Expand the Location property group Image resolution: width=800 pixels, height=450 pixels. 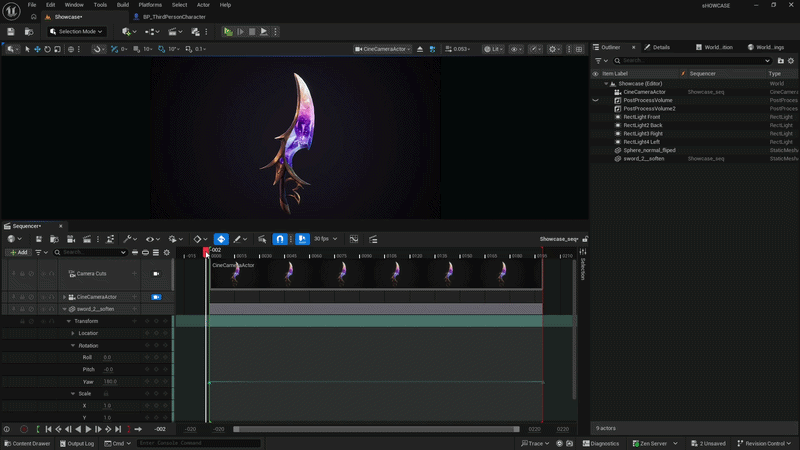coord(73,334)
